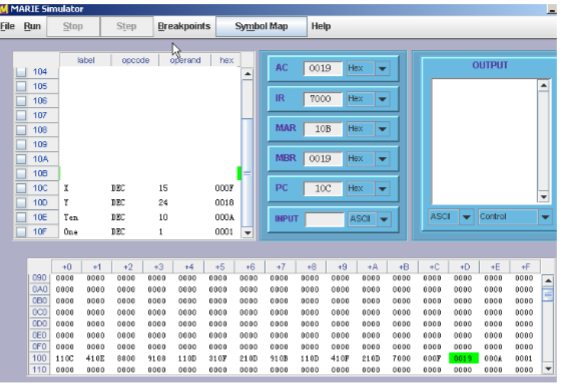Click the MARIE Simulator title bar icon
This screenshot has height=390, width=571.
click(3, 9)
